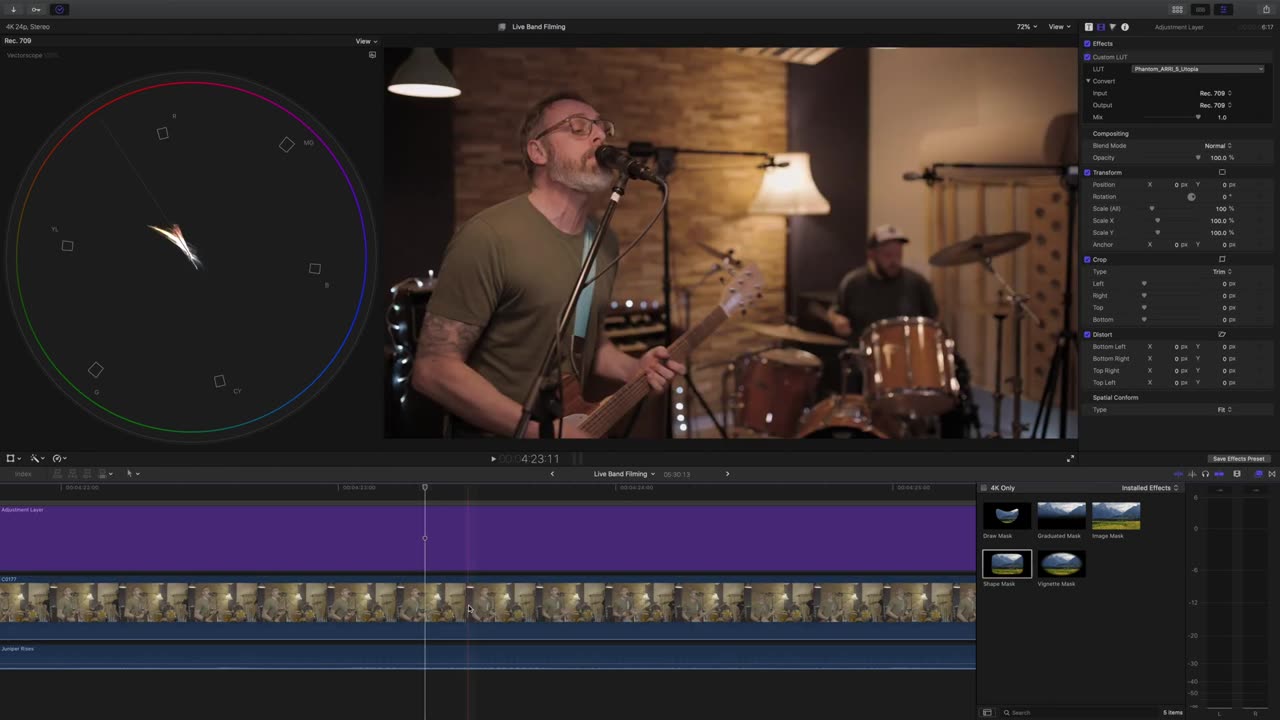Screen dimensions: 1280x720
Task: Toggle audio skimming waveform icon
Action: pos(1192,474)
